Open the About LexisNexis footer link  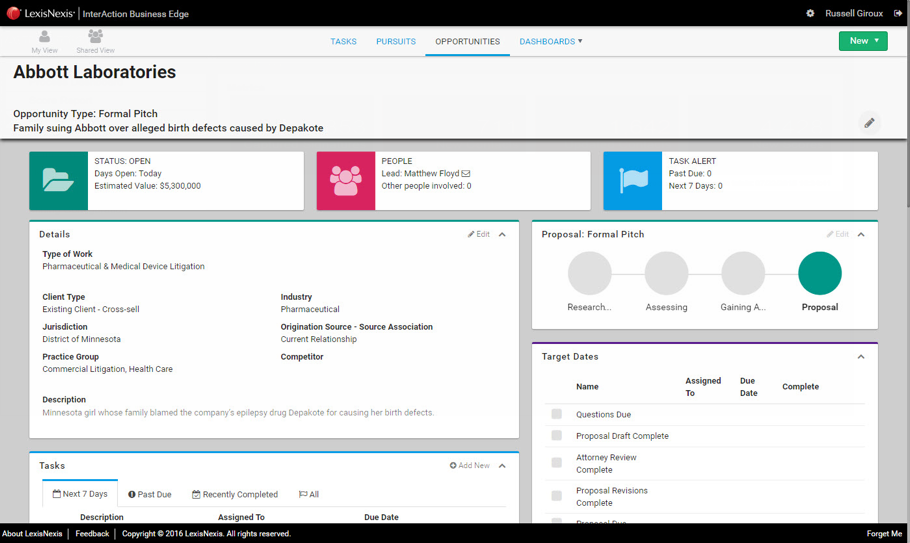(x=32, y=534)
